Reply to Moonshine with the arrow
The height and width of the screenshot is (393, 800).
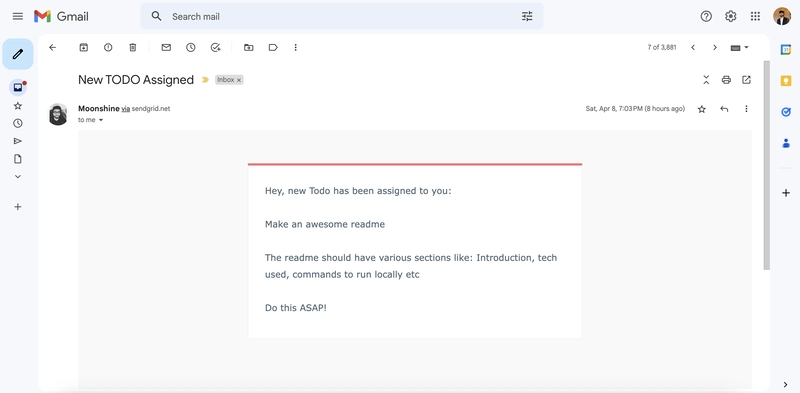(724, 109)
